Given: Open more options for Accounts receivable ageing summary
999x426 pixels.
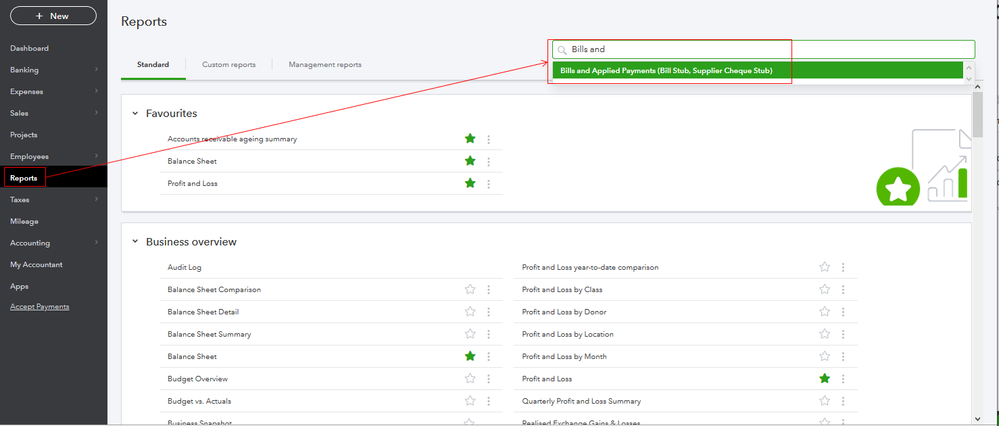Looking at the screenshot, I should coord(489,139).
